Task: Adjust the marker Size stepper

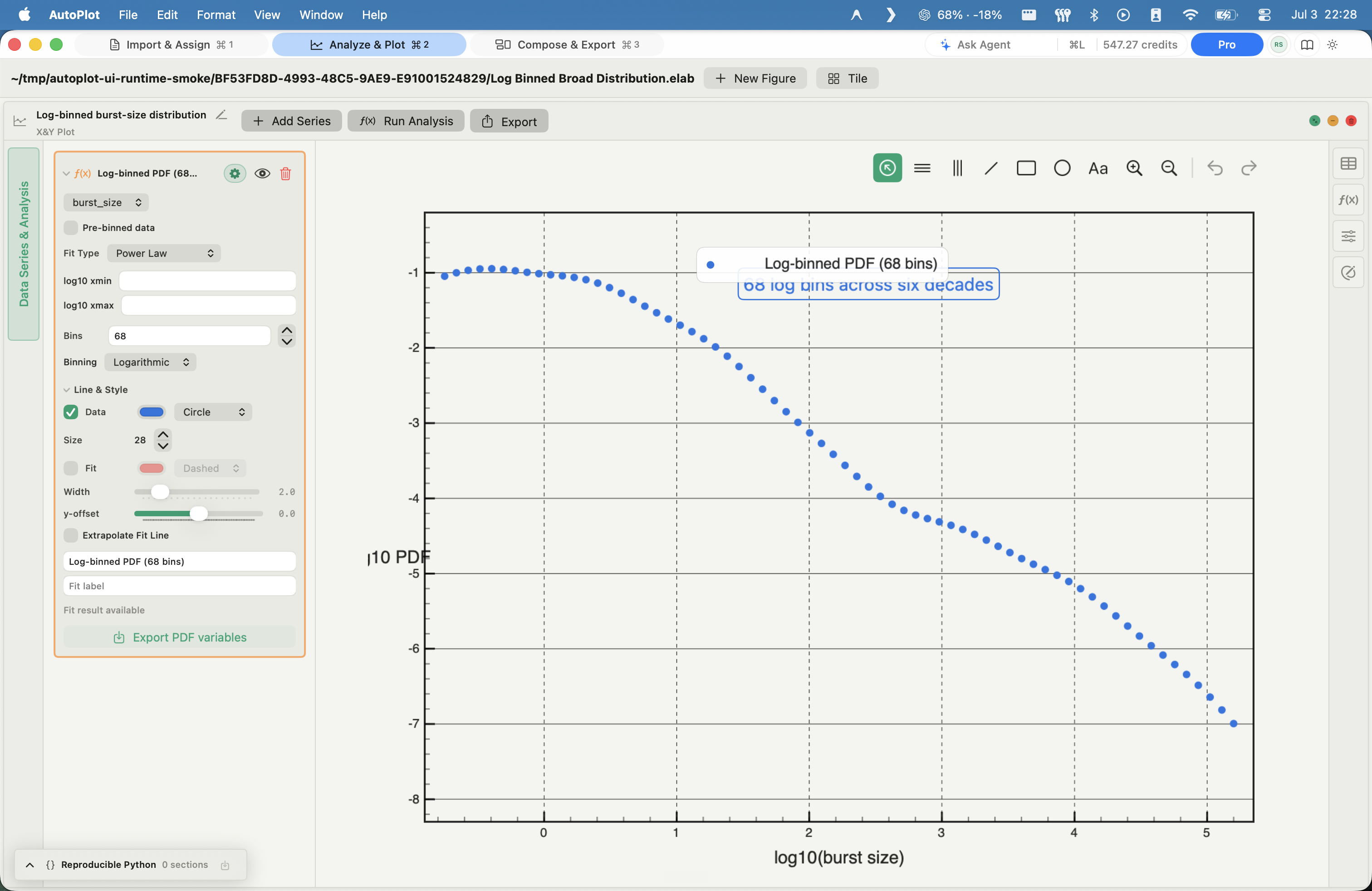Action: pyautogui.click(x=163, y=440)
